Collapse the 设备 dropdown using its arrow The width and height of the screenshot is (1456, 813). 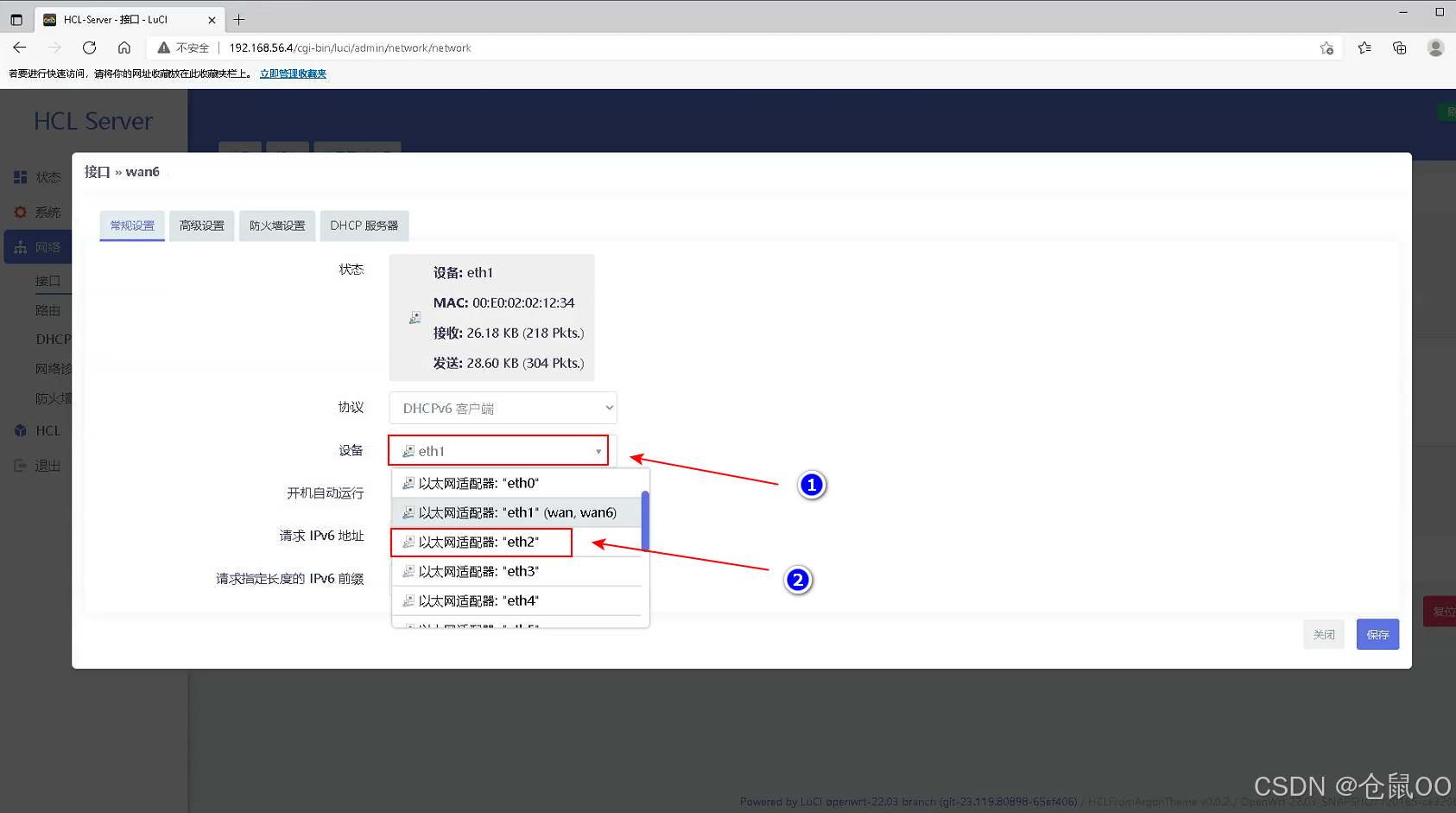coord(598,450)
